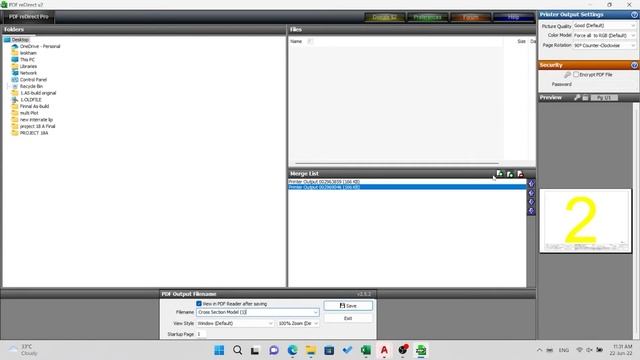The width and height of the screenshot is (640, 360).
Task: Click the Donate button in top bar
Action: click(384, 17)
